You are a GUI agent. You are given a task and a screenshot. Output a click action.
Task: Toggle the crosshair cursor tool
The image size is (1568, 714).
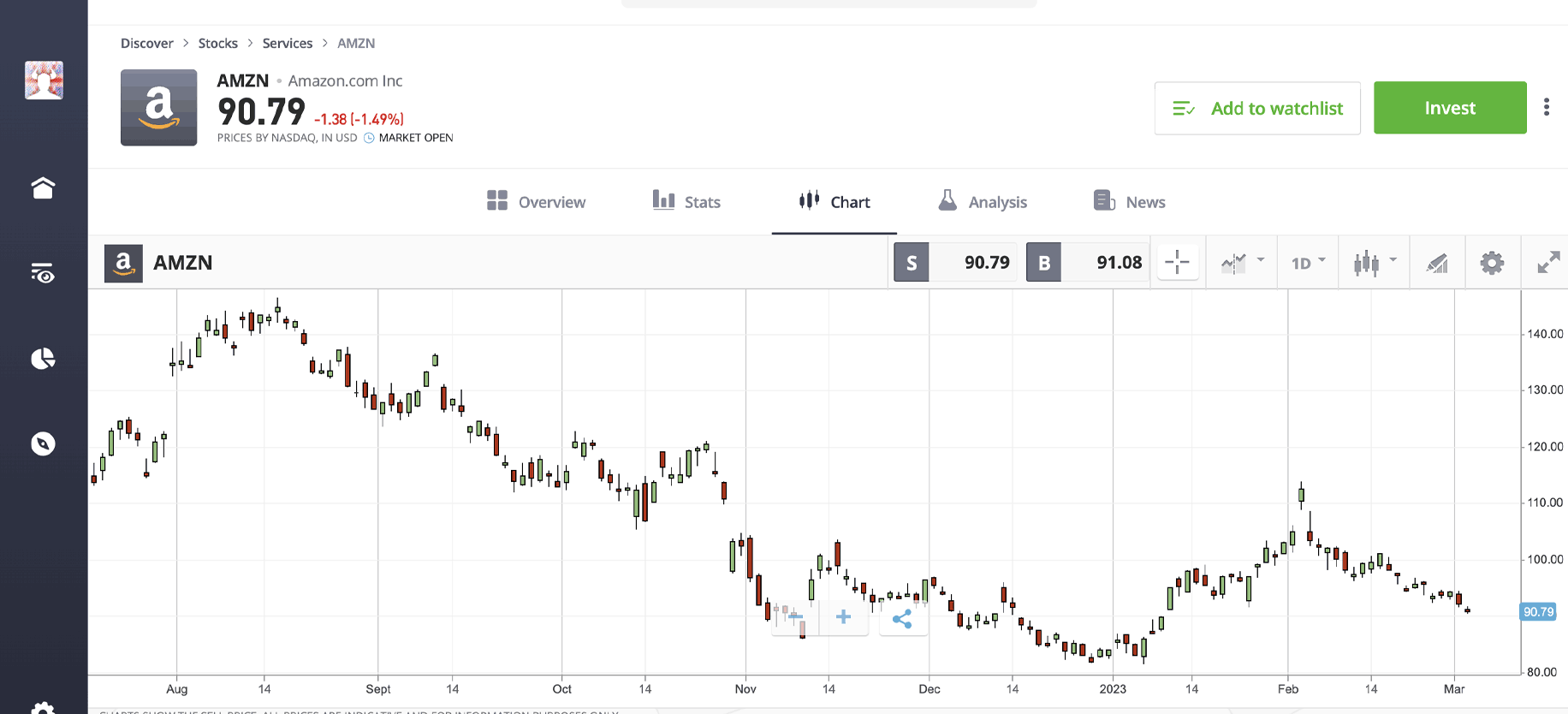pos(1178,263)
